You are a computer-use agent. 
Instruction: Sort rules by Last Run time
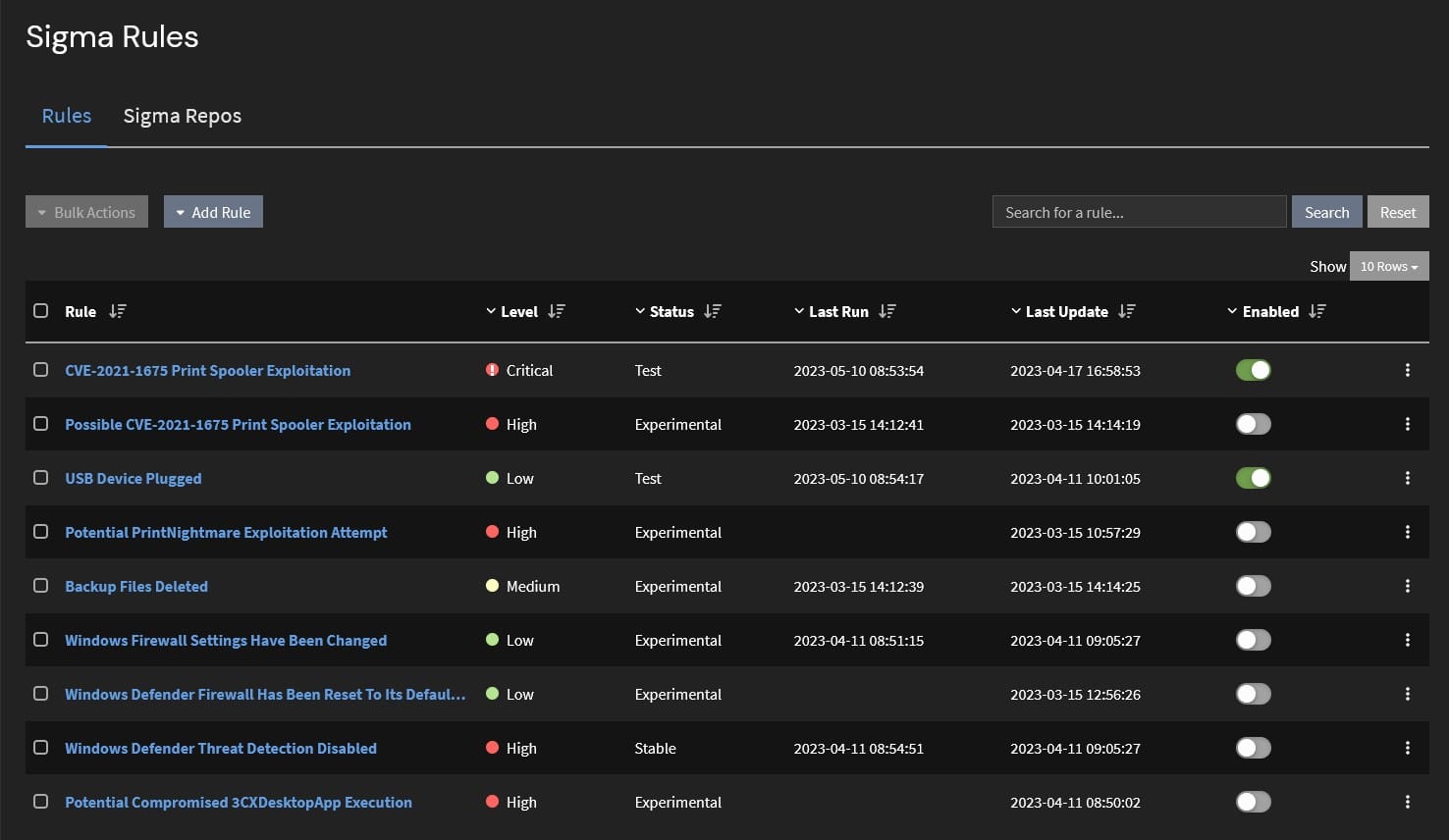coord(886,311)
